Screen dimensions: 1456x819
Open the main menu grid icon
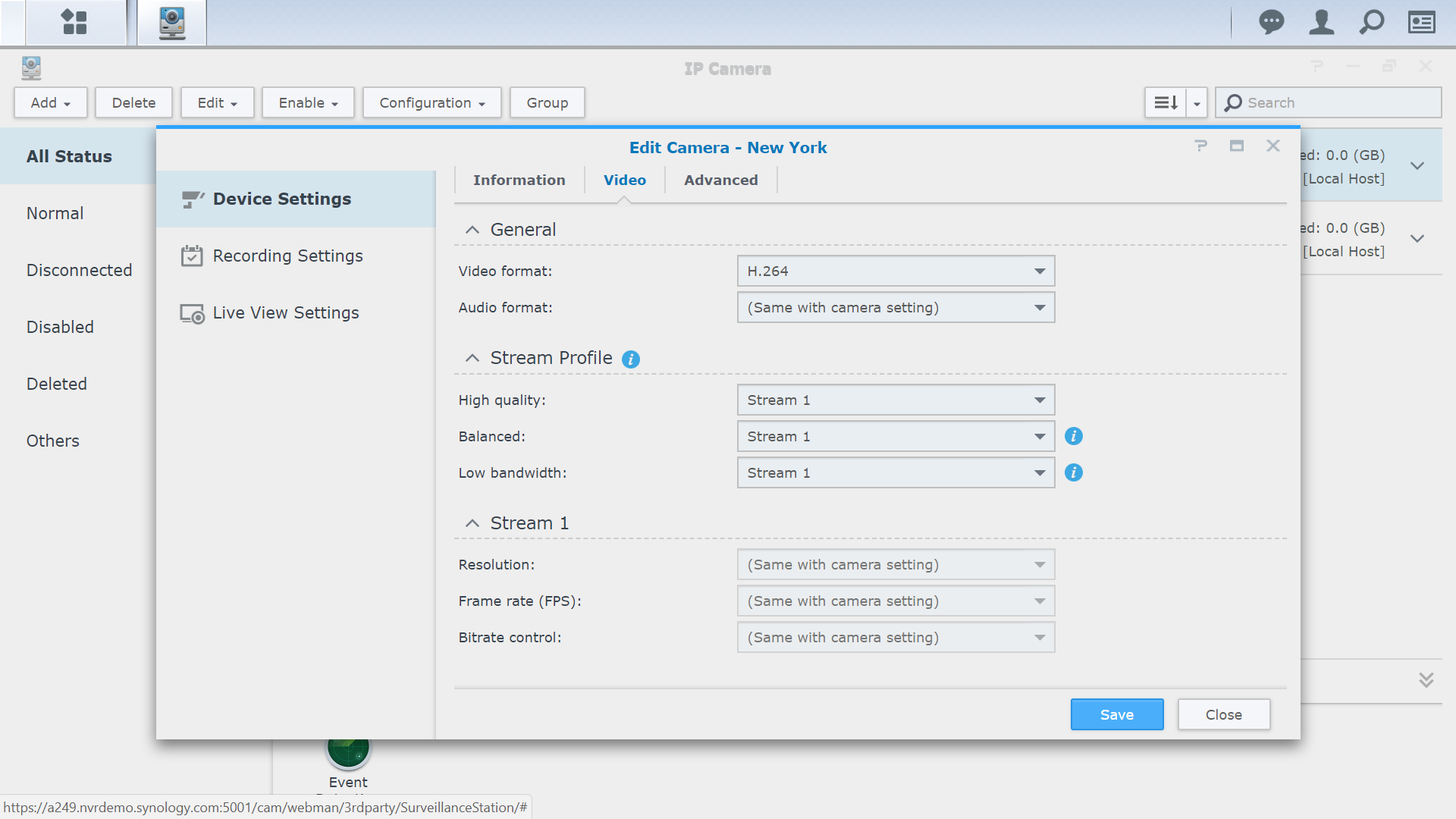tap(74, 22)
